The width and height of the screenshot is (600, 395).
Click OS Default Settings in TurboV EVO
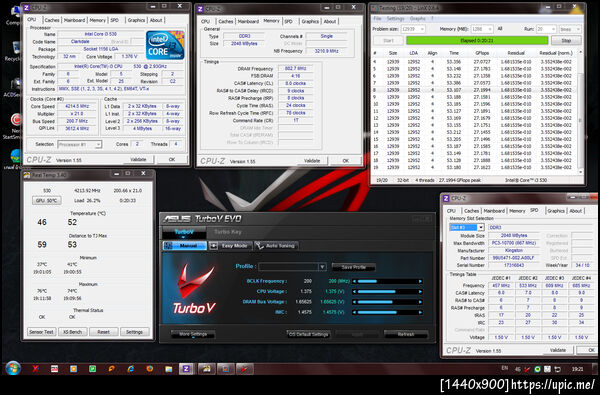coord(308,334)
